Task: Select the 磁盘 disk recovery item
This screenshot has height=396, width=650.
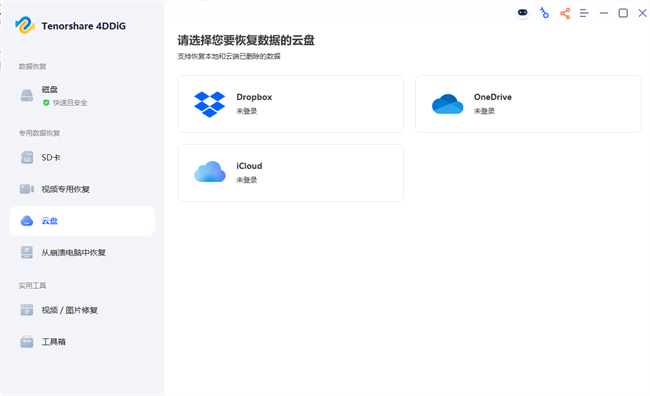Action: (x=82, y=95)
